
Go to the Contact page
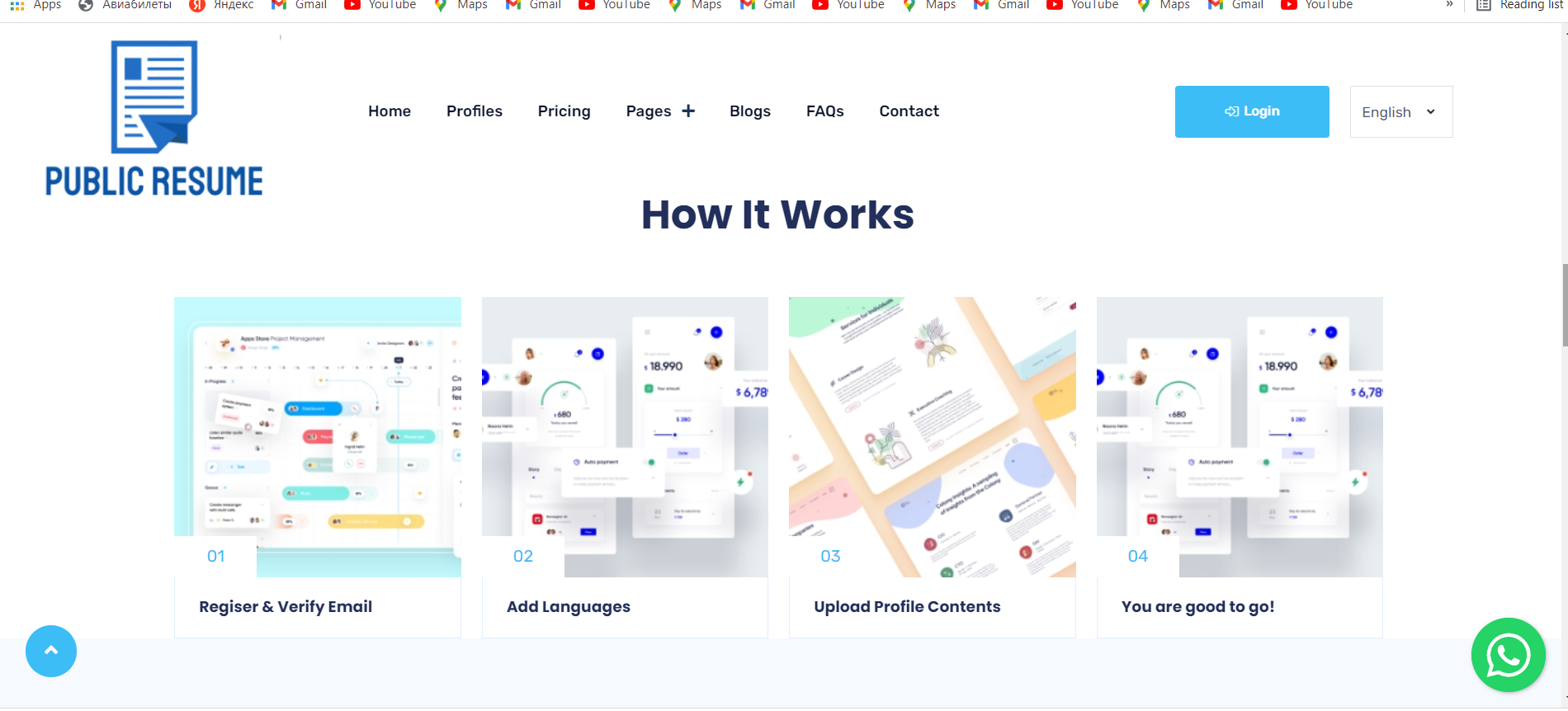[x=909, y=111]
